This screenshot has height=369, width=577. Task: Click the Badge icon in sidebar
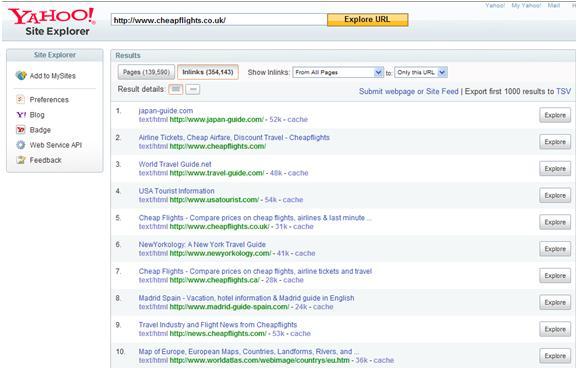[21, 130]
